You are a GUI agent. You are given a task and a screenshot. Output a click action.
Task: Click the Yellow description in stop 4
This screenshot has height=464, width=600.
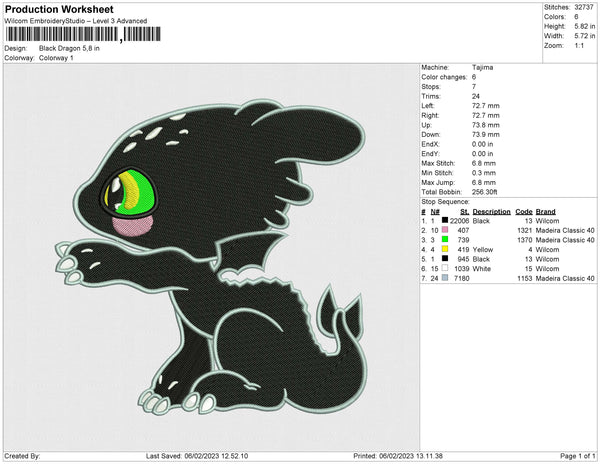coord(483,249)
